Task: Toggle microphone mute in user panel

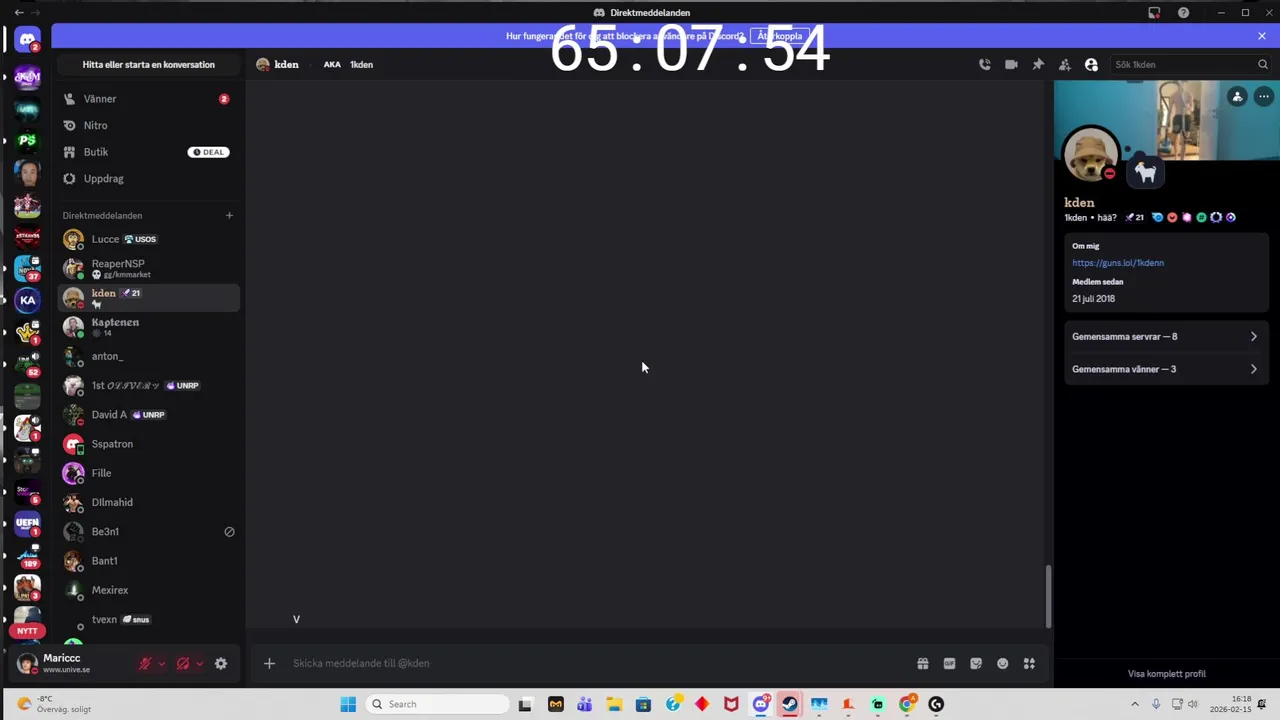Action: click(x=145, y=663)
